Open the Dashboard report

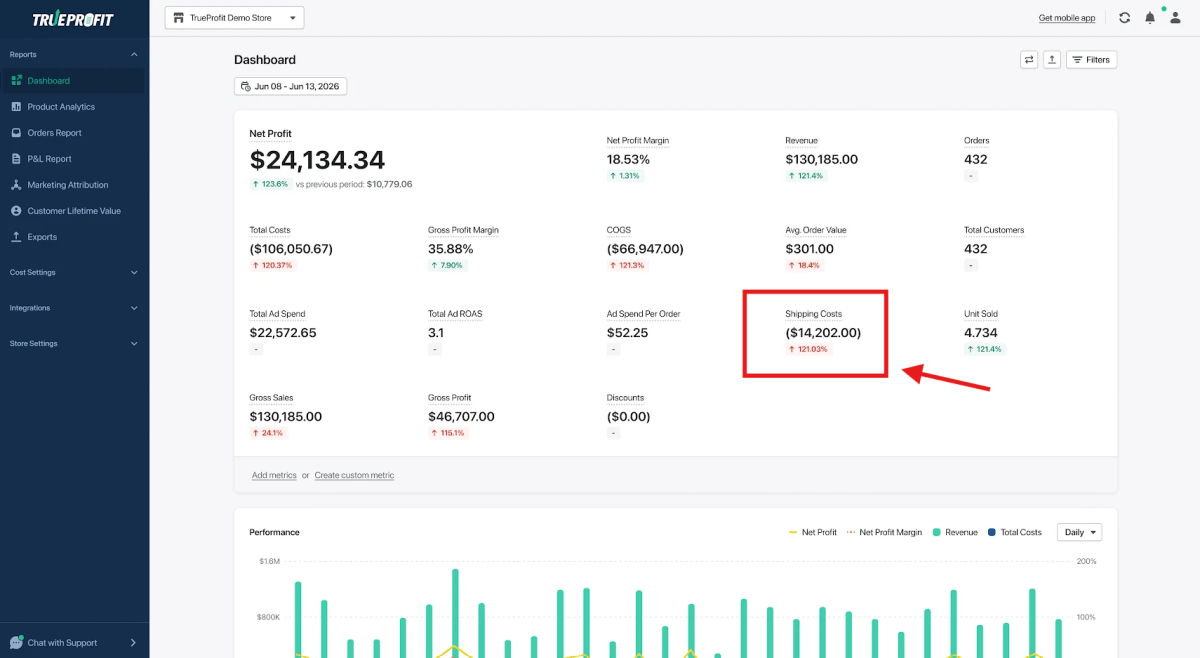[x=72, y=81]
